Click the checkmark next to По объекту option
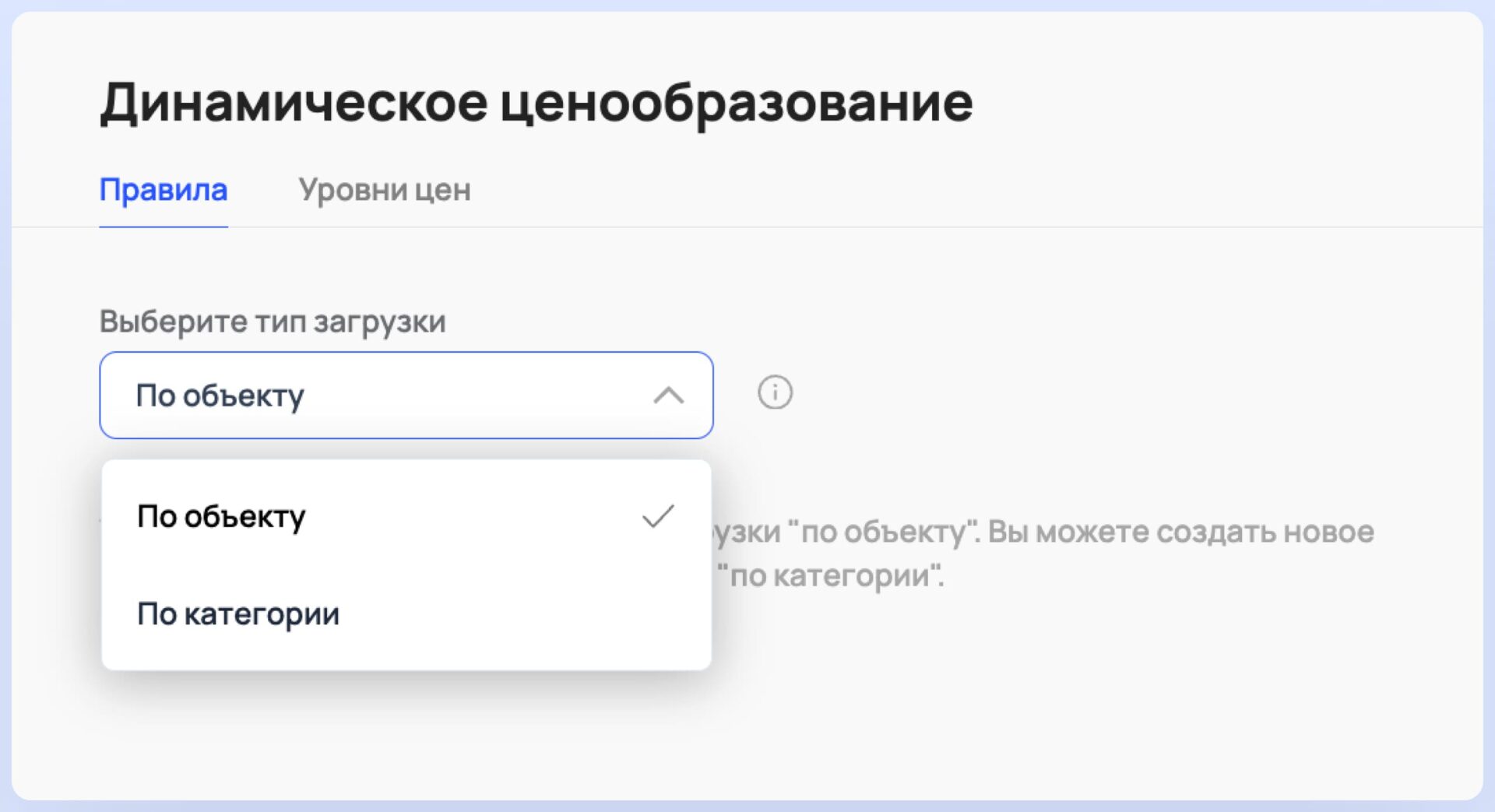Viewport: 1495px width, 812px height. point(658,516)
